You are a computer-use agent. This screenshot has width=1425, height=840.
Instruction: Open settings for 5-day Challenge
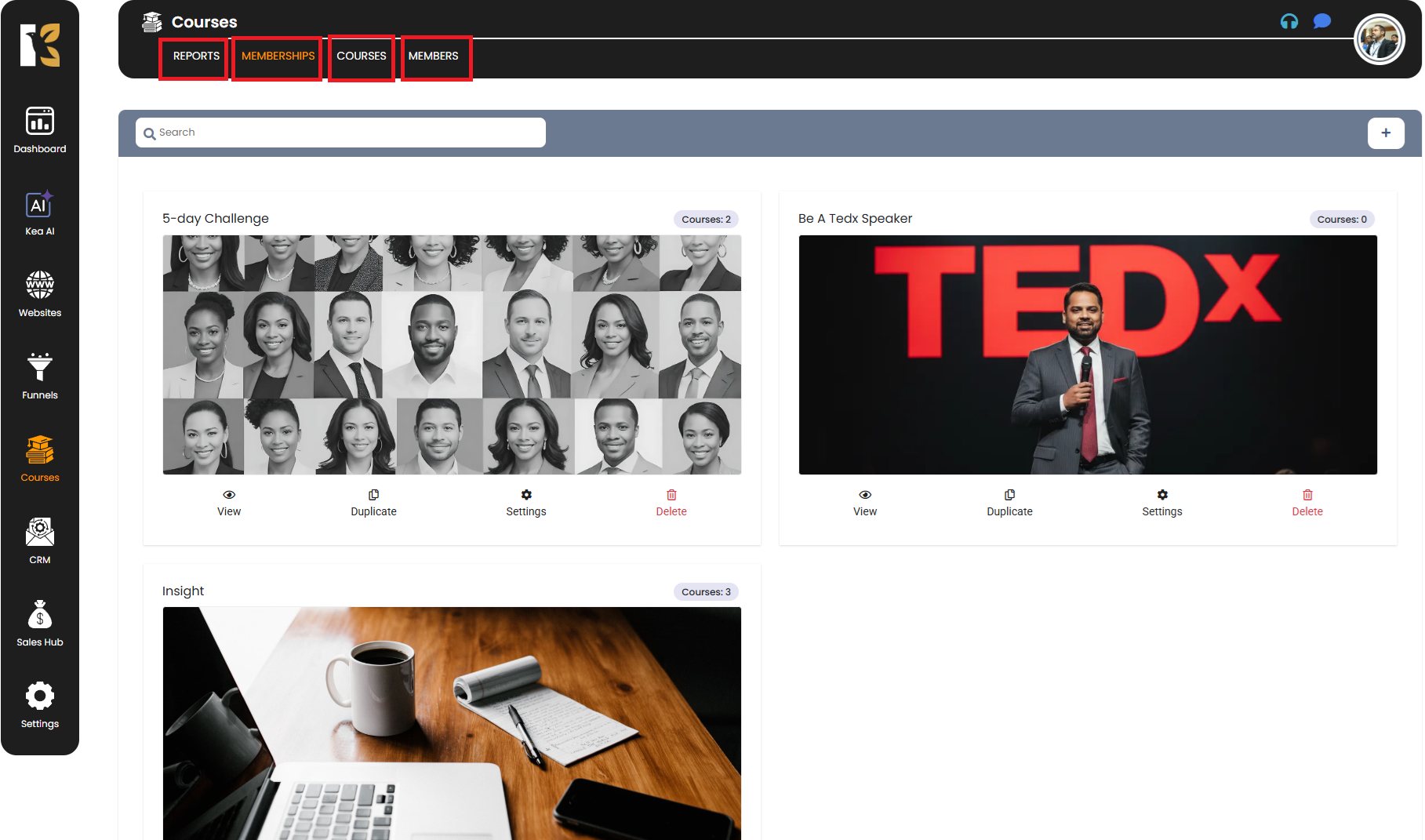tap(525, 503)
